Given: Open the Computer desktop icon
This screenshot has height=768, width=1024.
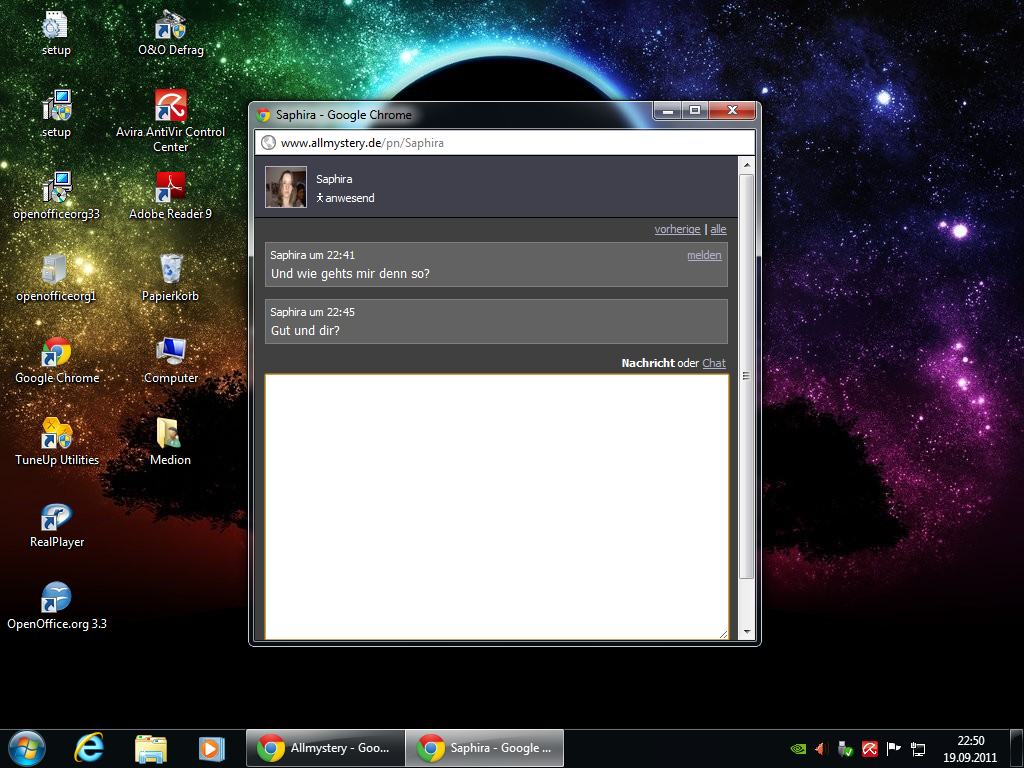Looking at the screenshot, I should (170, 360).
